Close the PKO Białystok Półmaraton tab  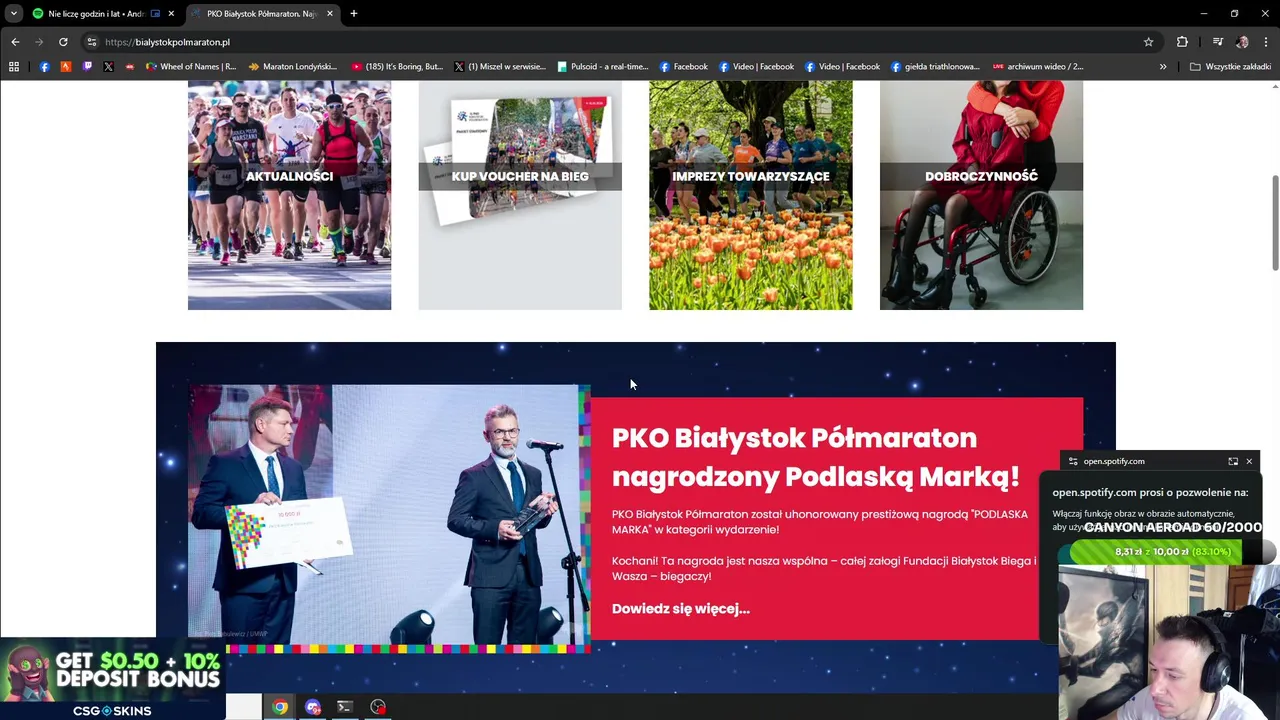(330, 14)
